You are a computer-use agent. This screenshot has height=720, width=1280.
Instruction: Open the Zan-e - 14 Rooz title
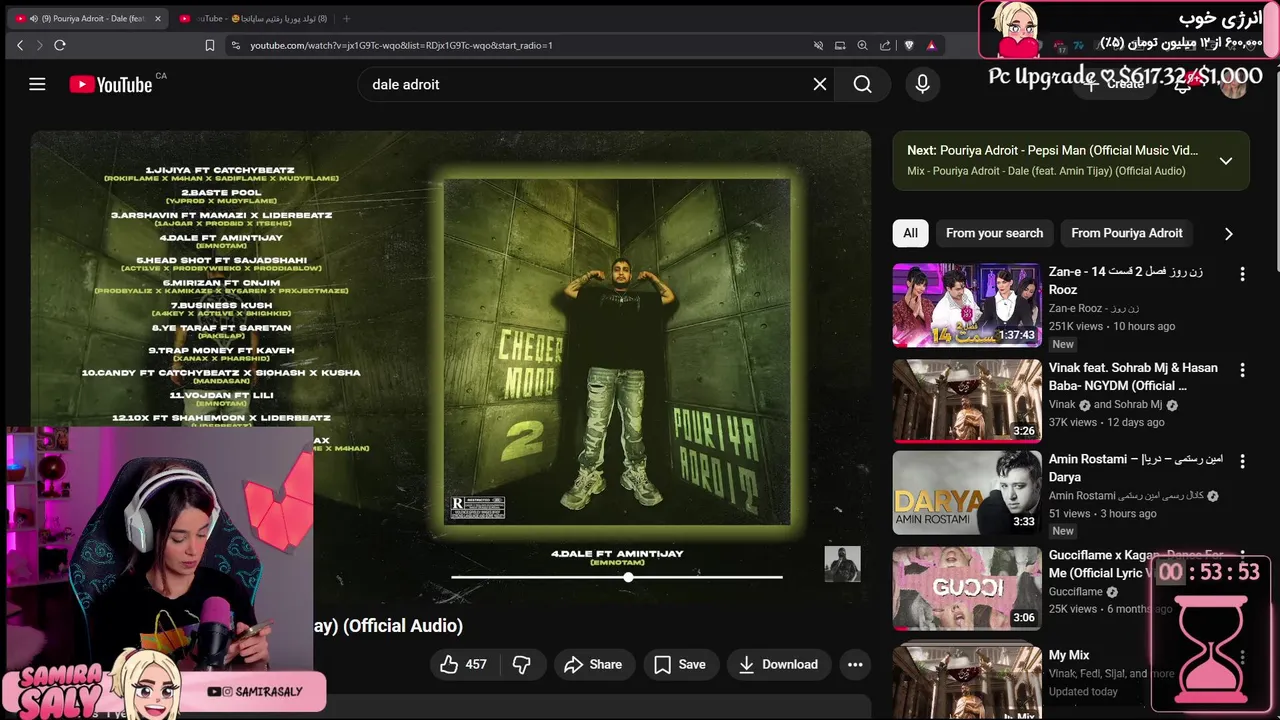1126,281
